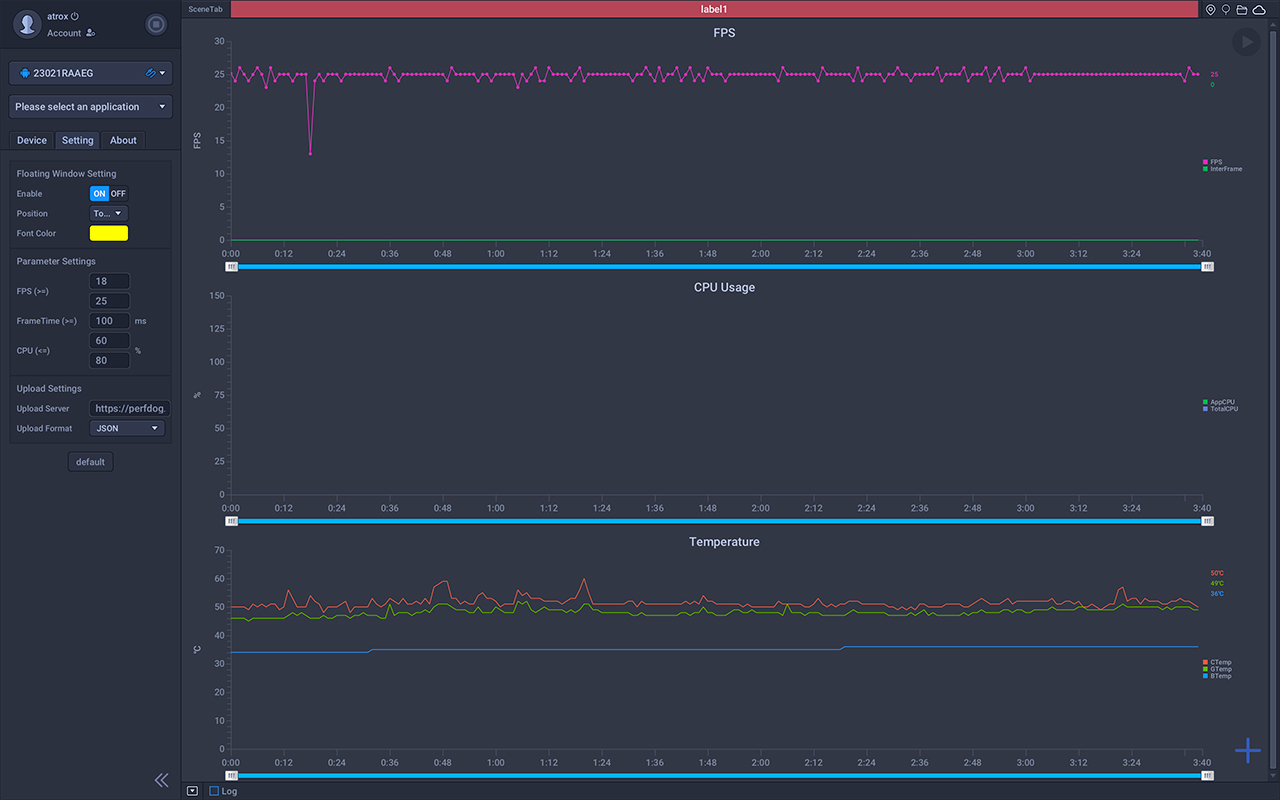Pick the yellow Font Color swatch
Image resolution: width=1280 pixels, height=800 pixels.
pyautogui.click(x=109, y=233)
